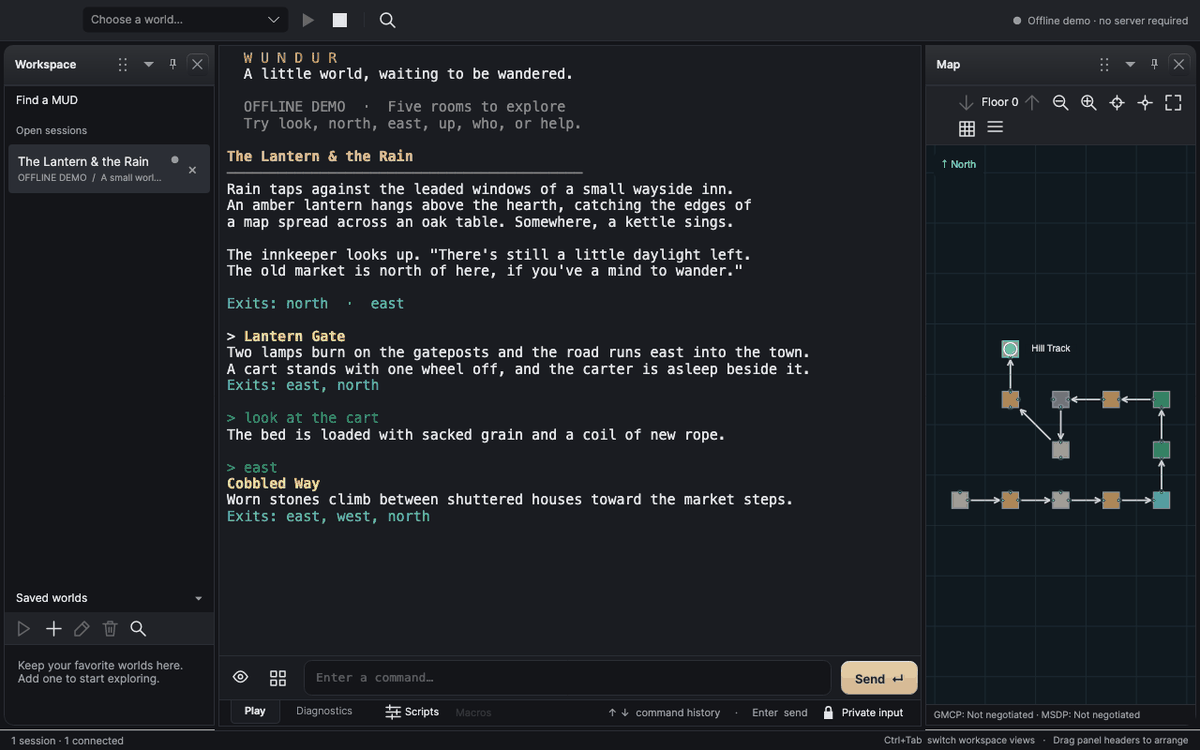Click the plain crosshair locate icon in Map
Screen dimensions: 1200x750
[x=1145, y=102]
